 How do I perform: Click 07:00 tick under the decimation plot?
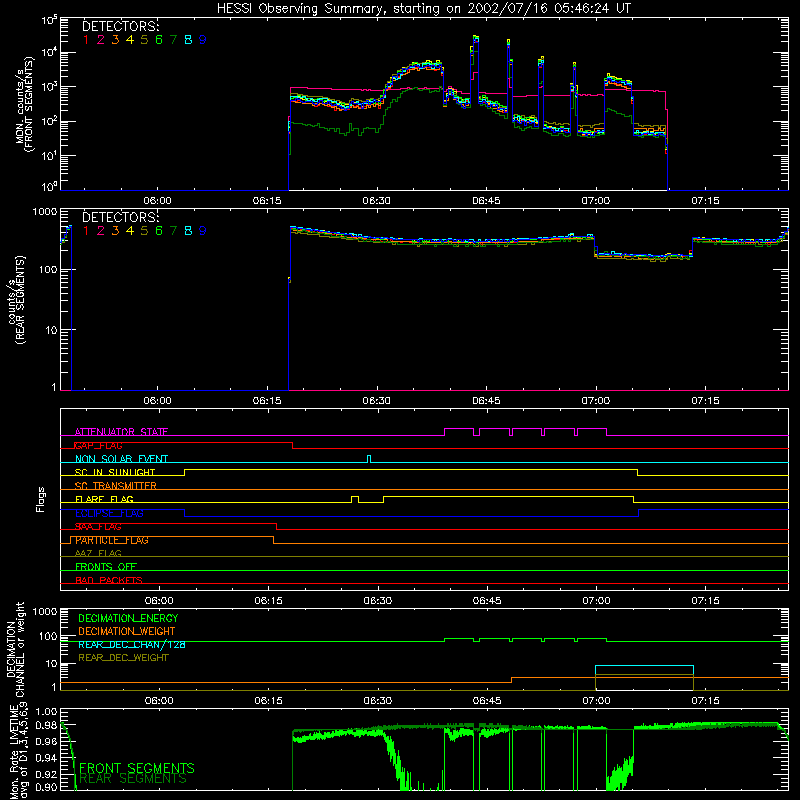596,701
